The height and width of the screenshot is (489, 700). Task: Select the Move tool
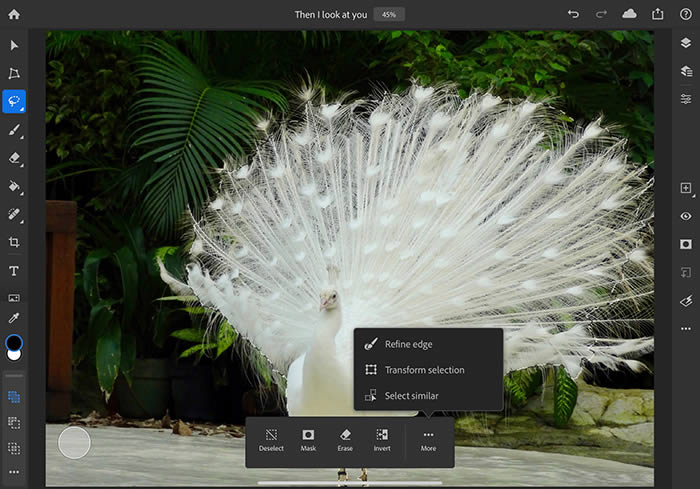pyautogui.click(x=14, y=45)
